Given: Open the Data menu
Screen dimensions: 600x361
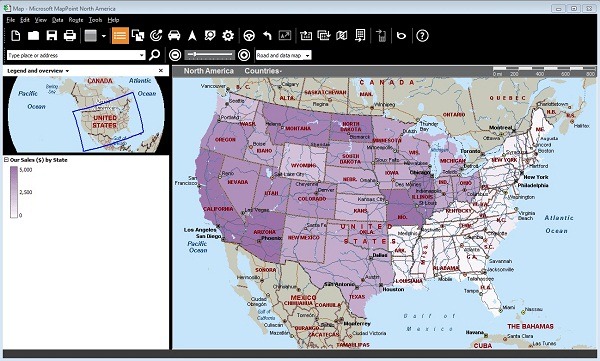Looking at the screenshot, I should coord(57,20).
